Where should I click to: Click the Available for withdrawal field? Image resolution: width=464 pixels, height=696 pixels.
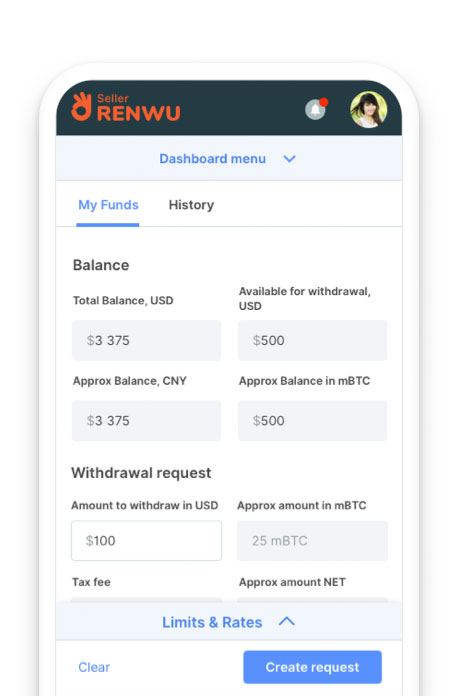coord(312,340)
